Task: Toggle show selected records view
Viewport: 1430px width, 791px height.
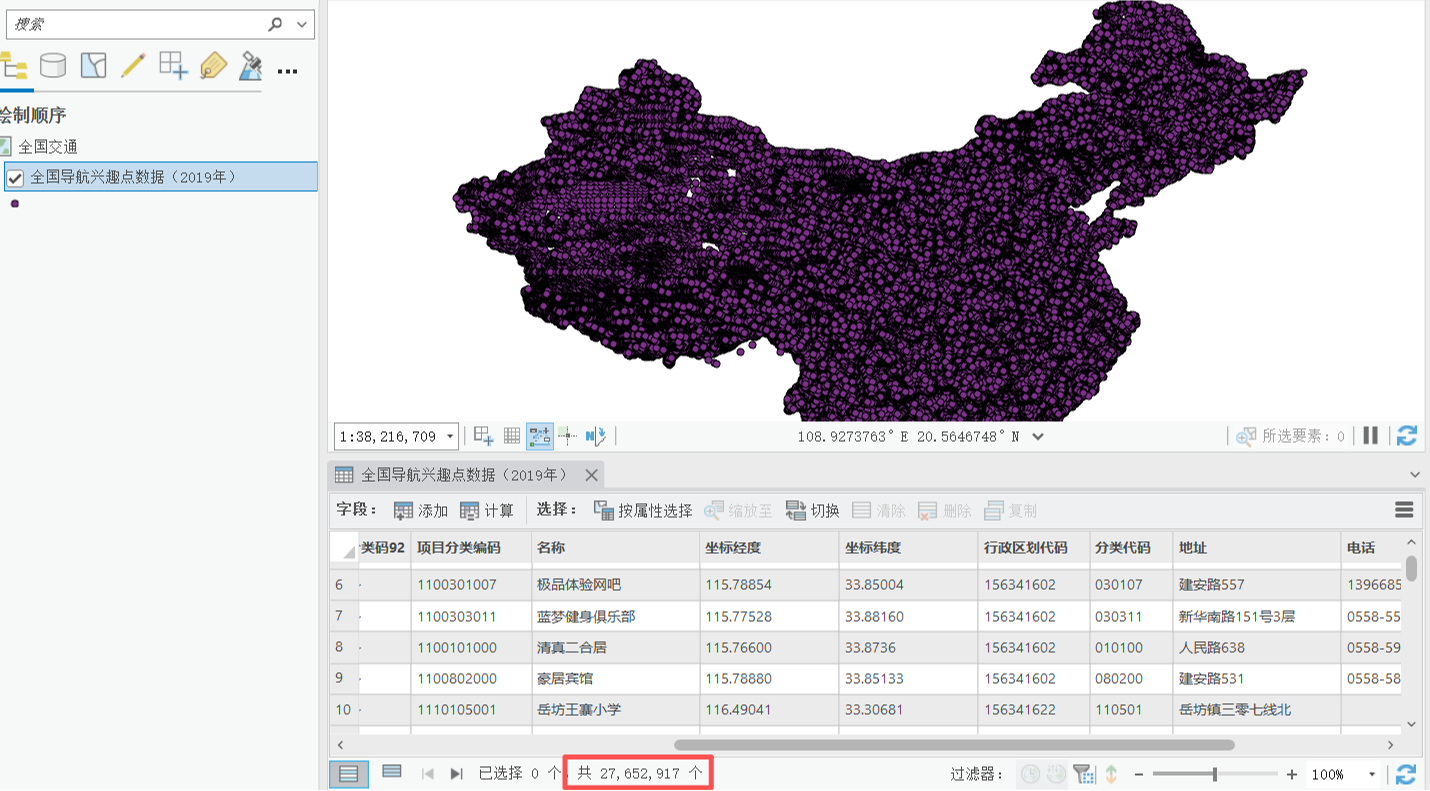Action: [392, 773]
